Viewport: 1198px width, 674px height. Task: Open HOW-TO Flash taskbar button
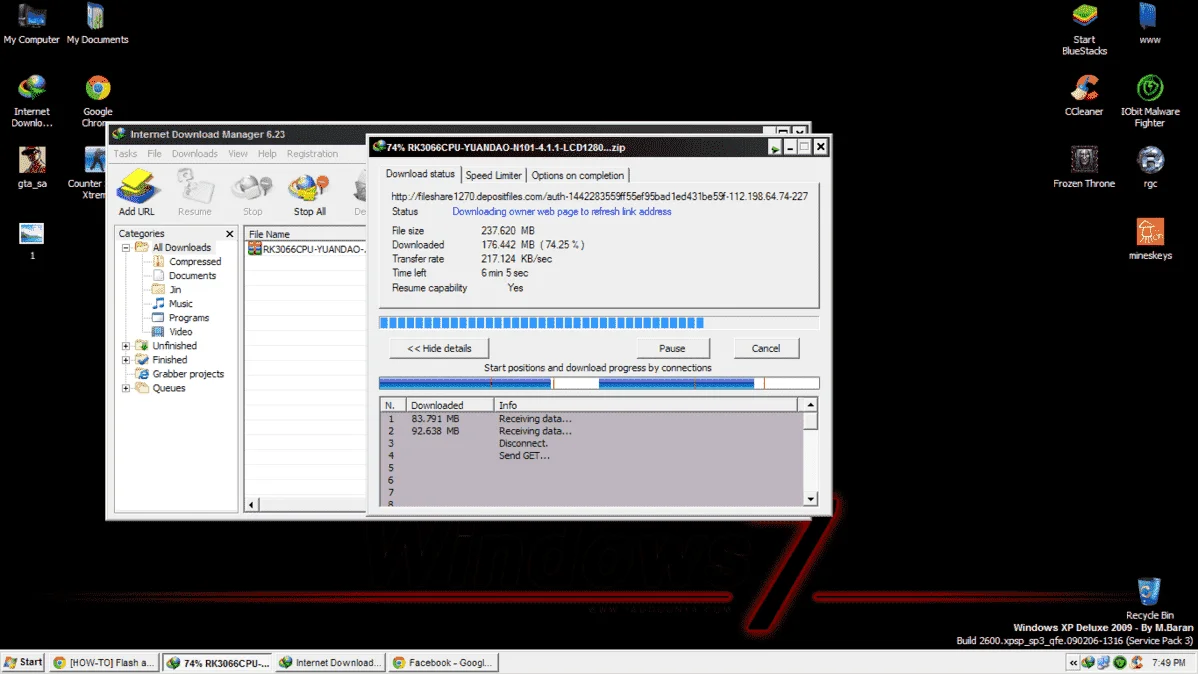(104, 663)
